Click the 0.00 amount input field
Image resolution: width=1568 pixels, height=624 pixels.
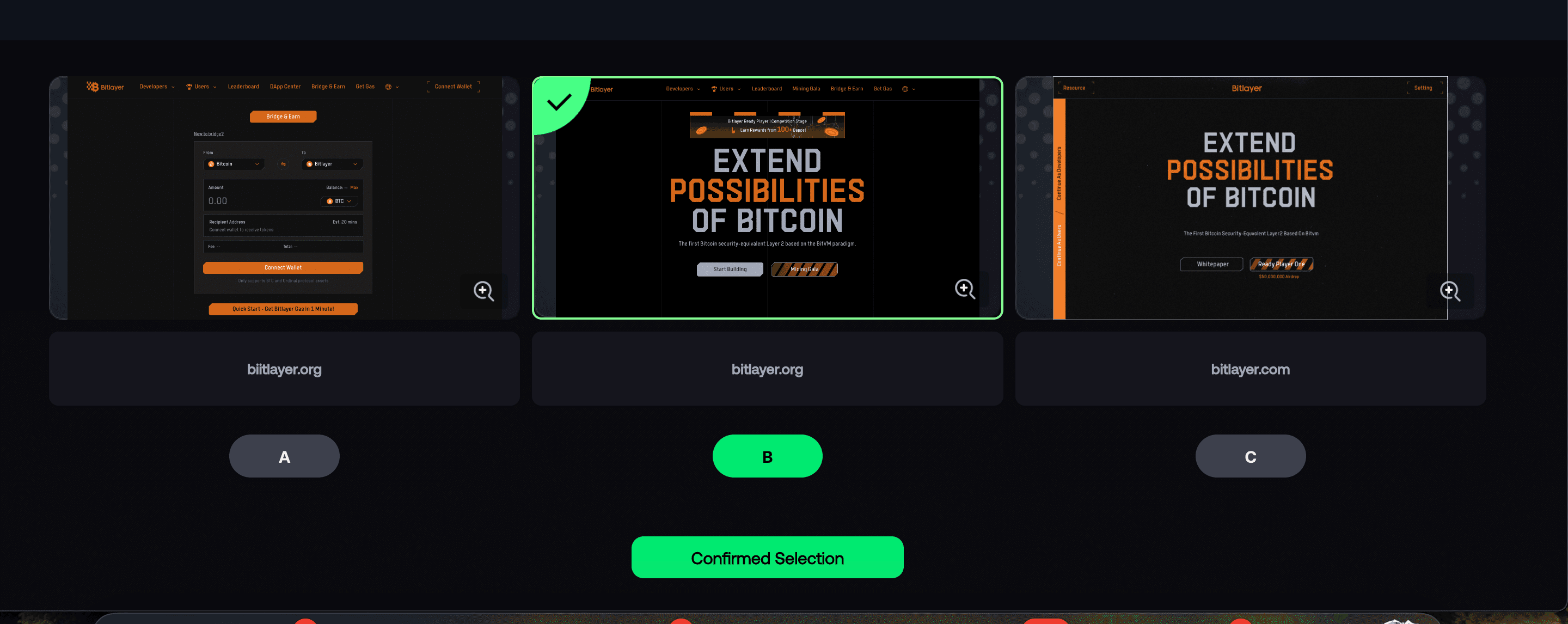pos(262,201)
